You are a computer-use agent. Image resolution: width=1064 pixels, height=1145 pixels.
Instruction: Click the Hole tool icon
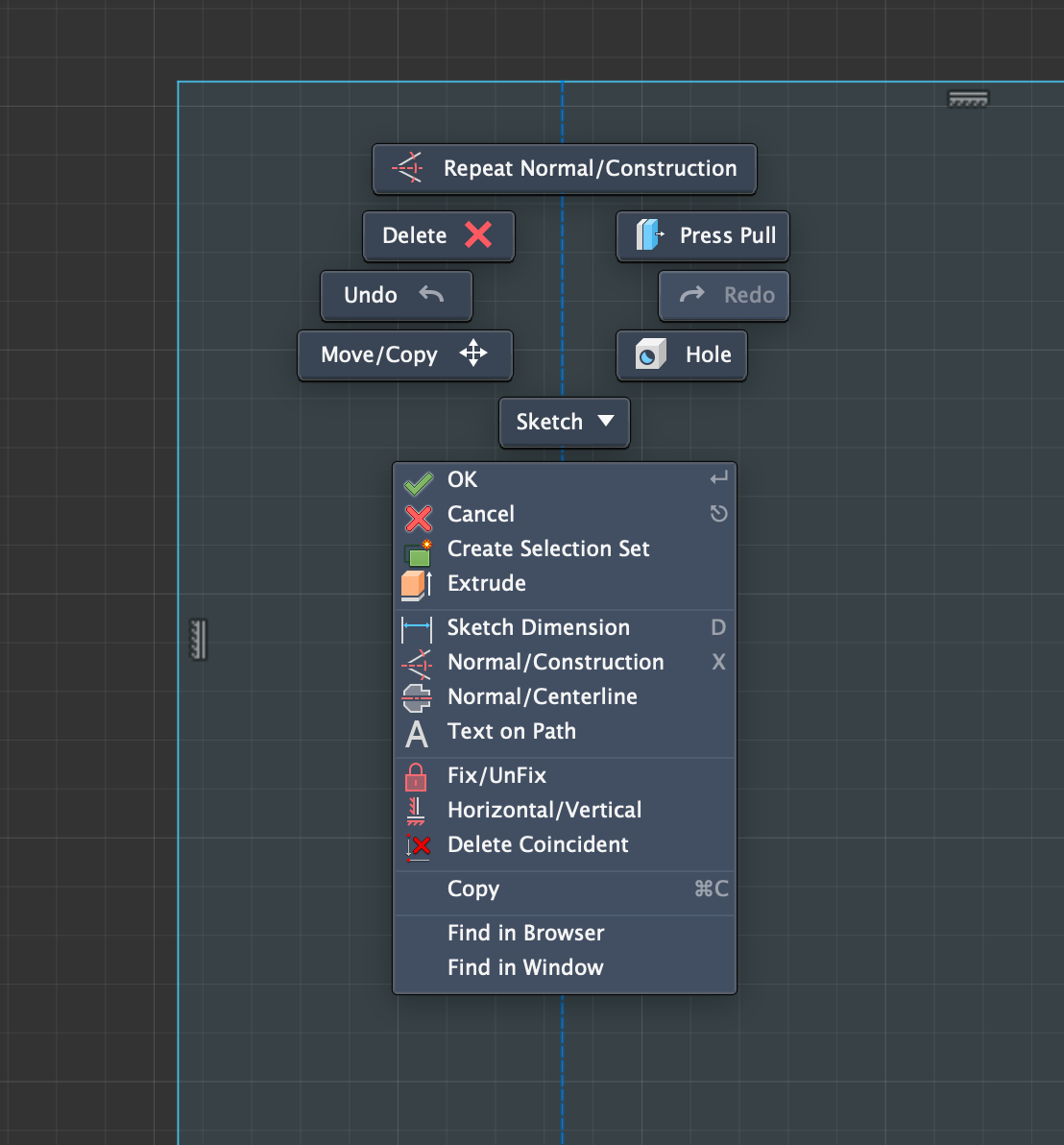[650, 355]
